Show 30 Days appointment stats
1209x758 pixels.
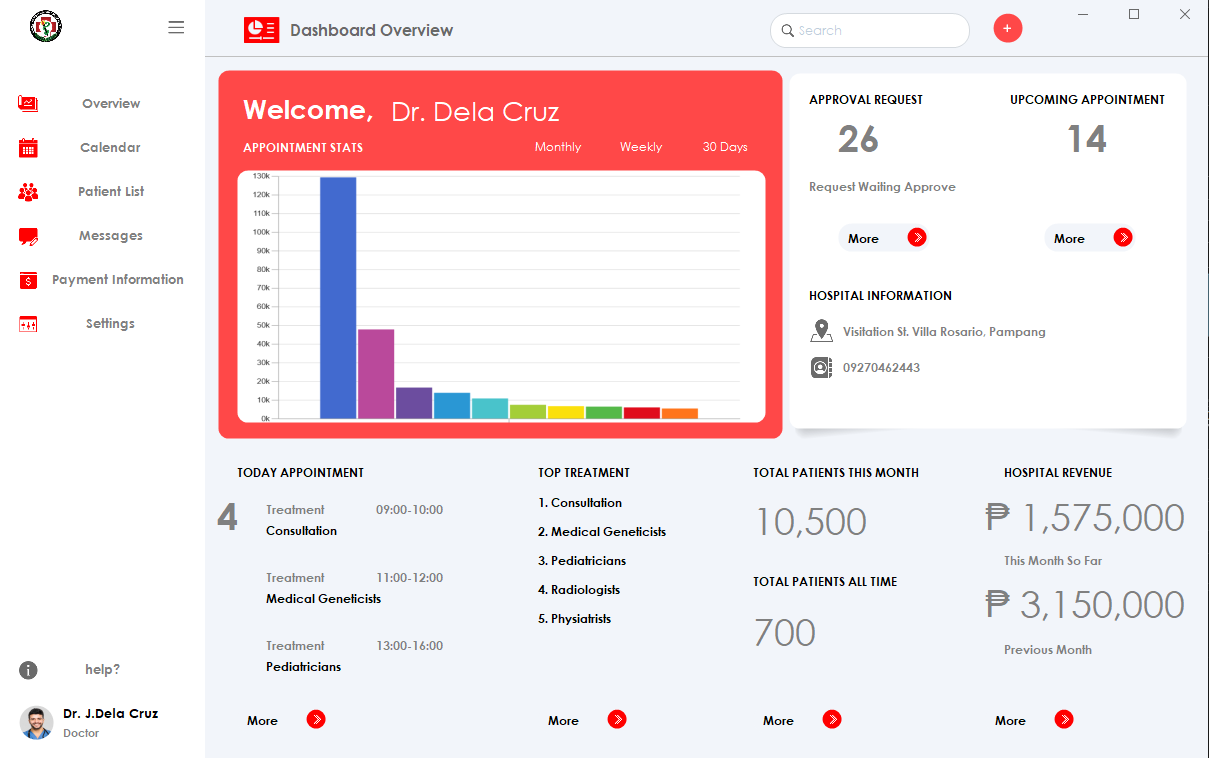point(724,147)
